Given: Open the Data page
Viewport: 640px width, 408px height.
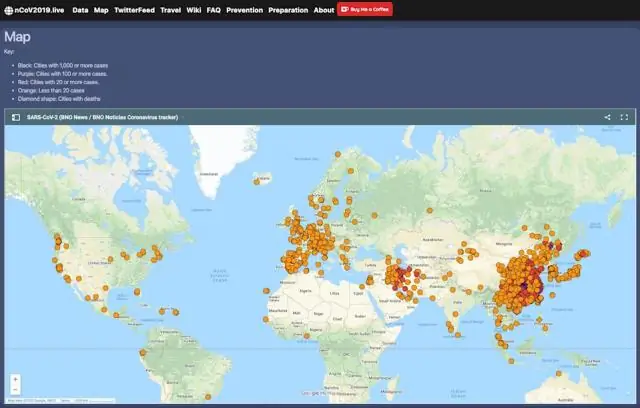Looking at the screenshot, I should pos(80,10).
